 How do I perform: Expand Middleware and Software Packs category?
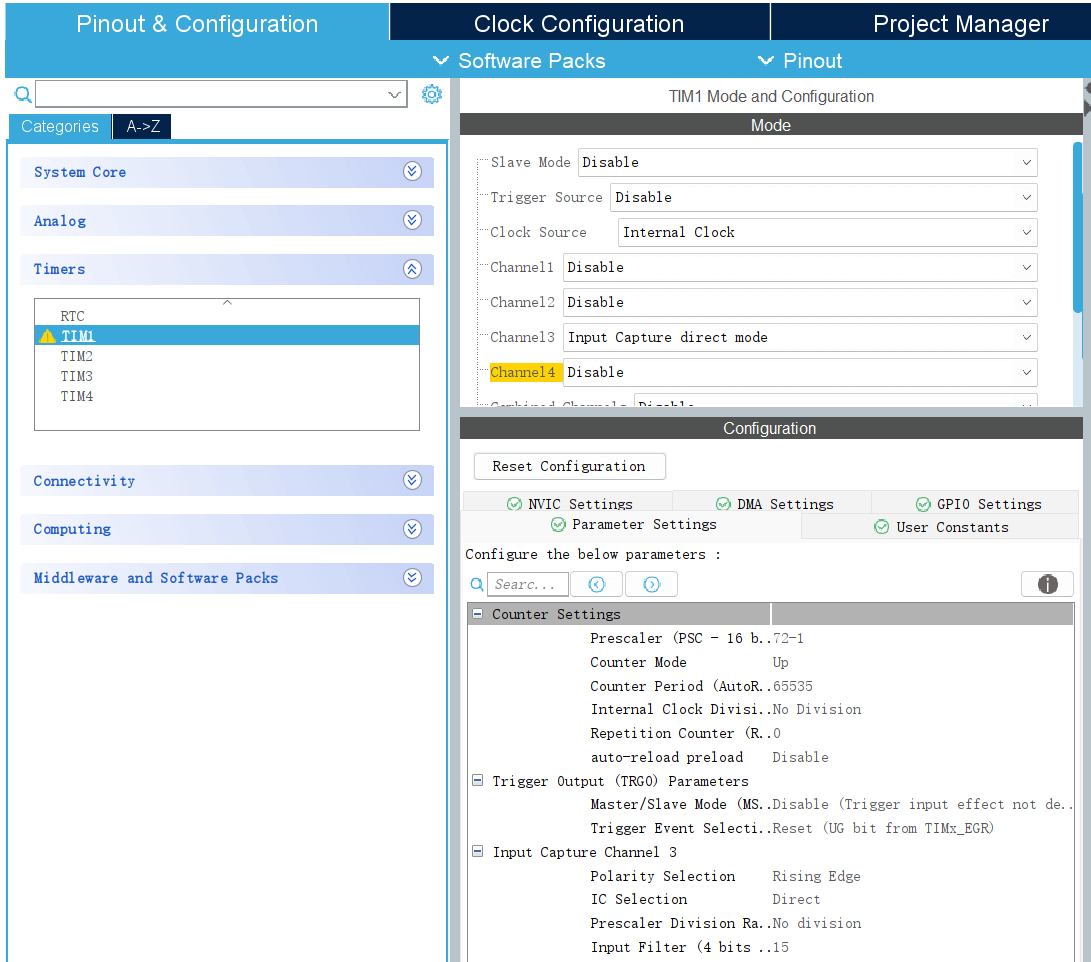coord(412,578)
